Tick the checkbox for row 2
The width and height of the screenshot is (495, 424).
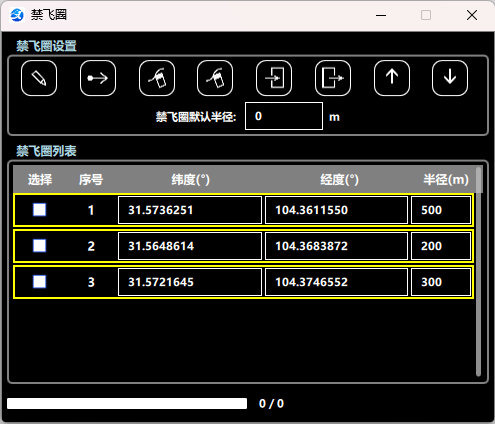coord(40,246)
